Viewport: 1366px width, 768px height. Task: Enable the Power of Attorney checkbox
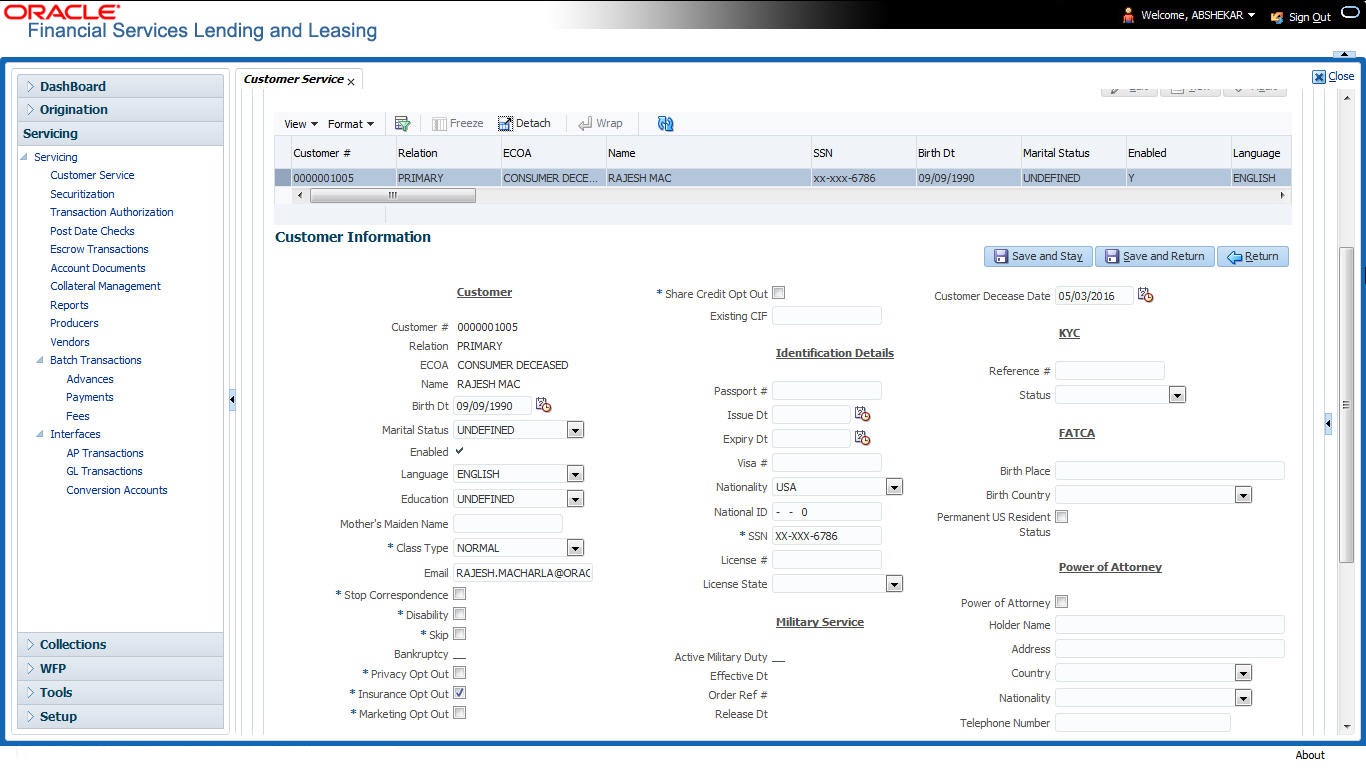tap(1062, 602)
